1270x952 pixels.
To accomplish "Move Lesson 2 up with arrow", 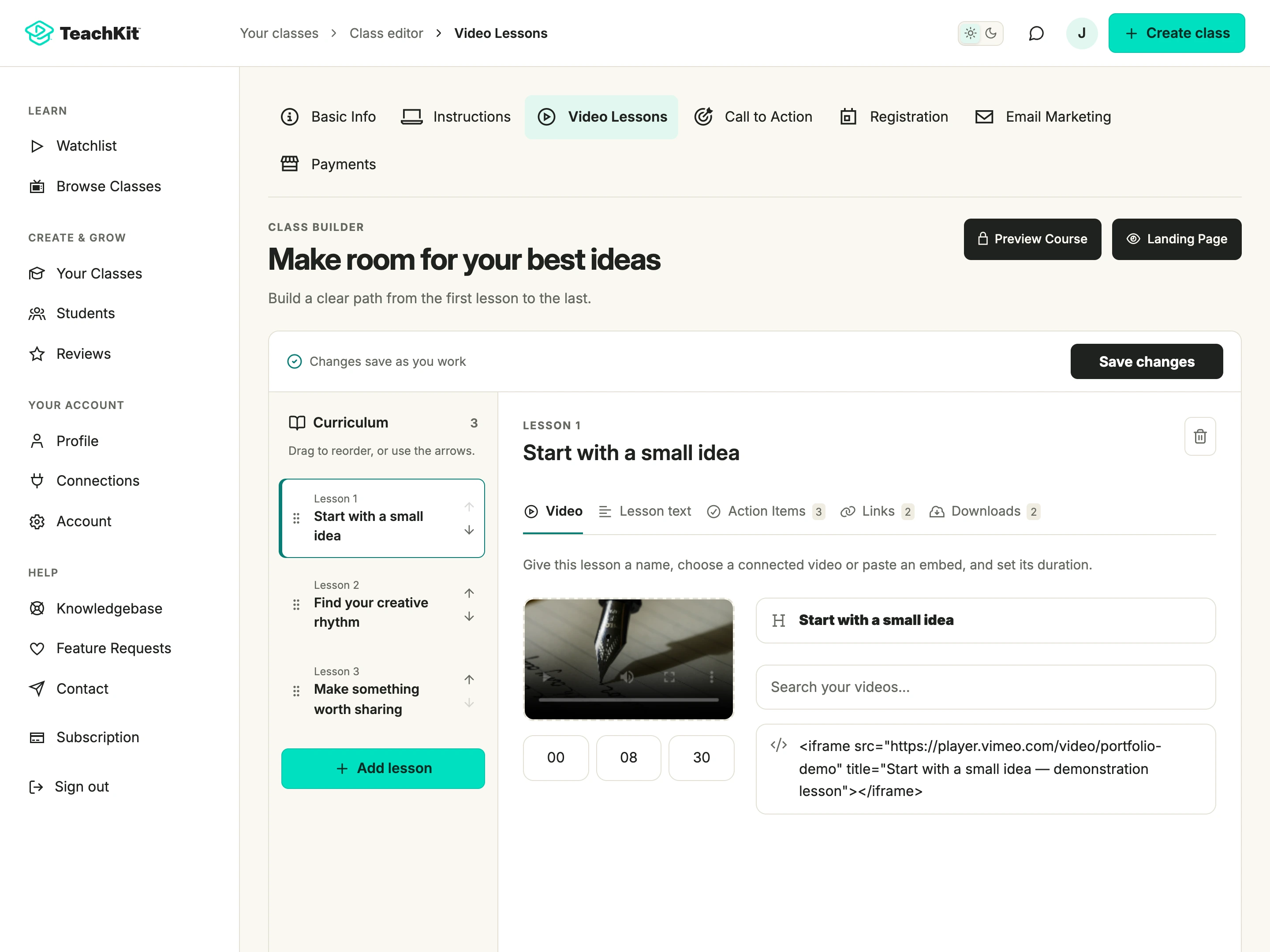I will 469,593.
